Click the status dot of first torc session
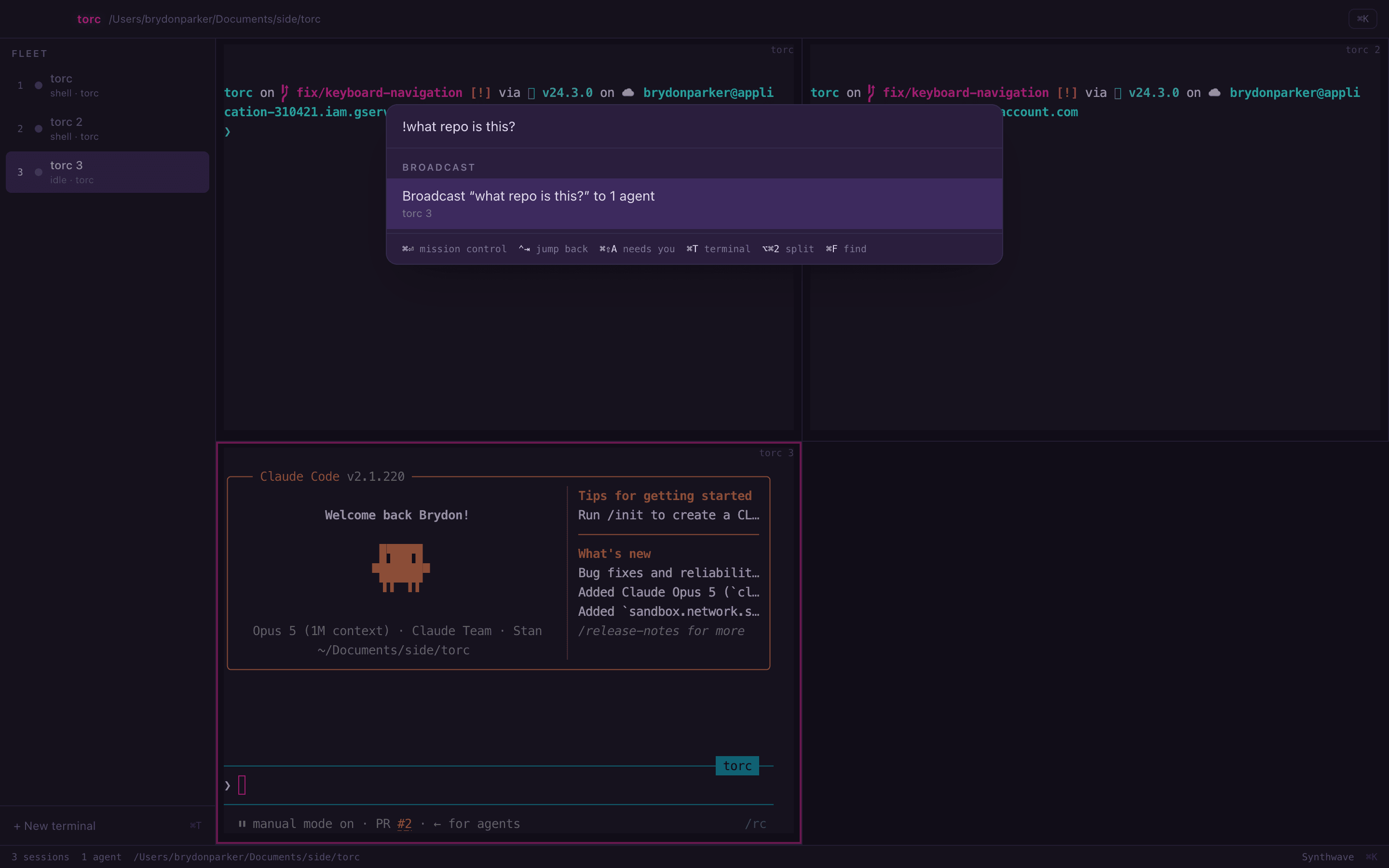The image size is (1389, 868). tap(39, 85)
